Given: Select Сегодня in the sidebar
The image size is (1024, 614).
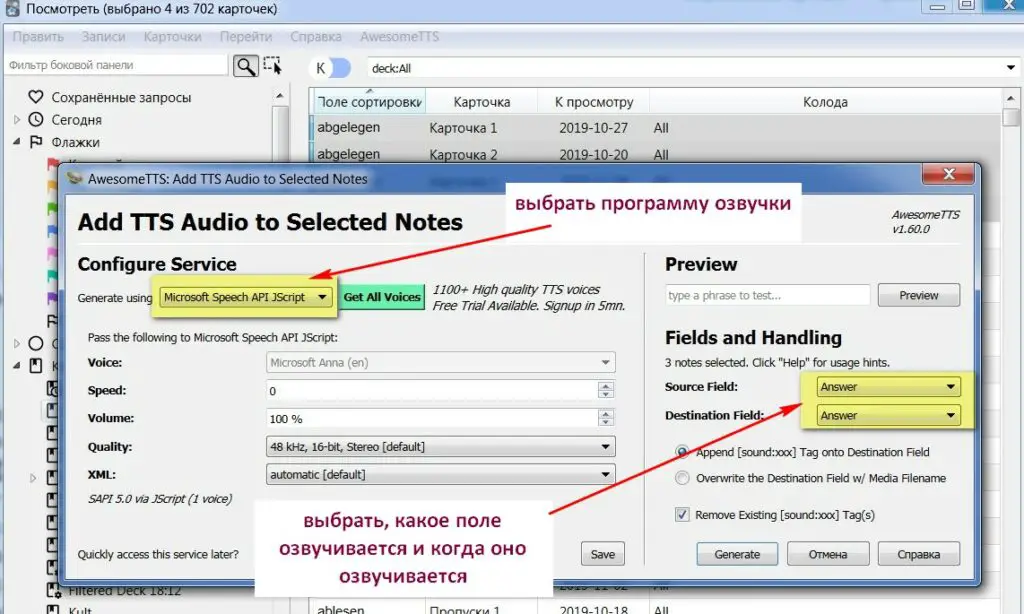Looking at the screenshot, I should pyautogui.click(x=76, y=120).
